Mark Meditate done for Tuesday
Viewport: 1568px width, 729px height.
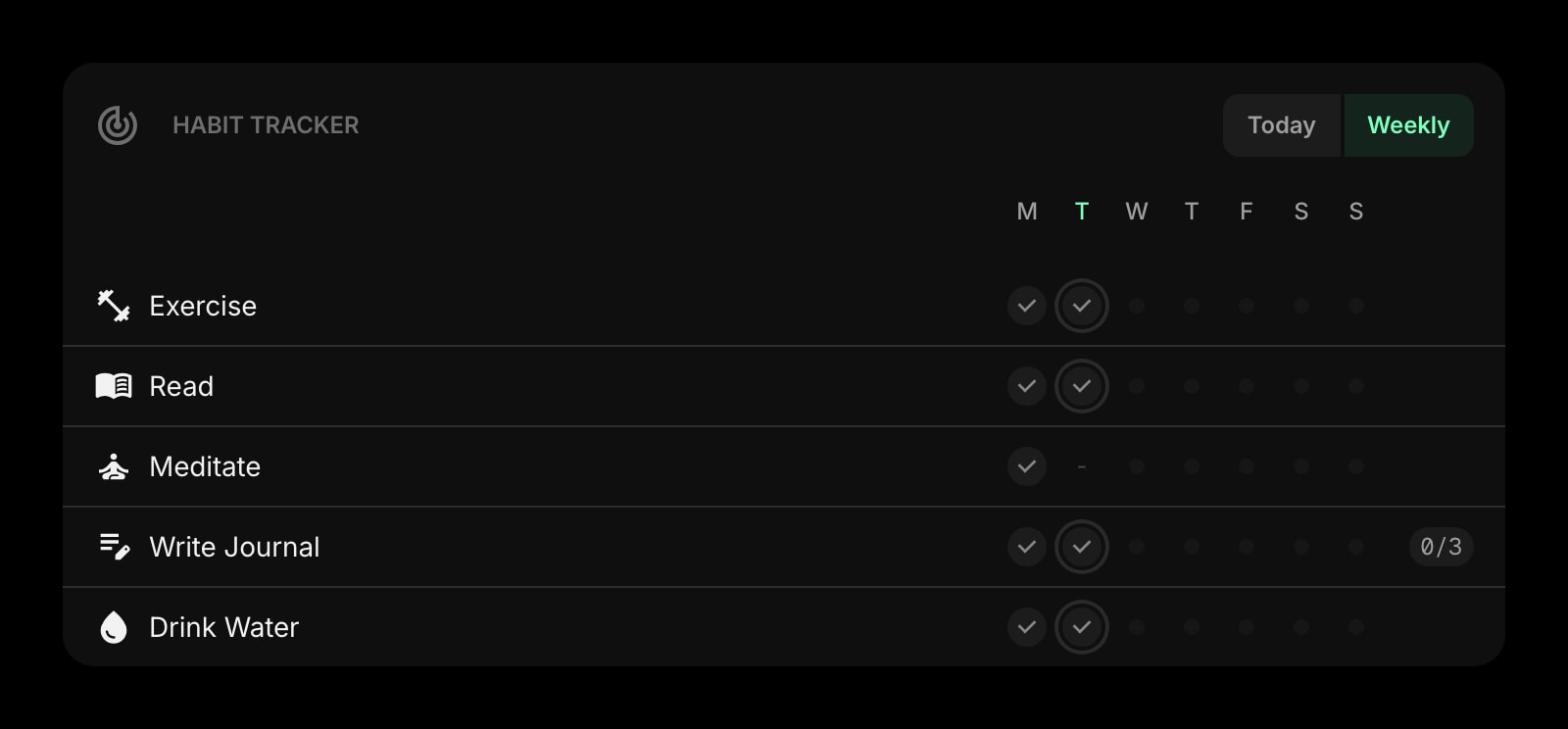click(x=1082, y=466)
